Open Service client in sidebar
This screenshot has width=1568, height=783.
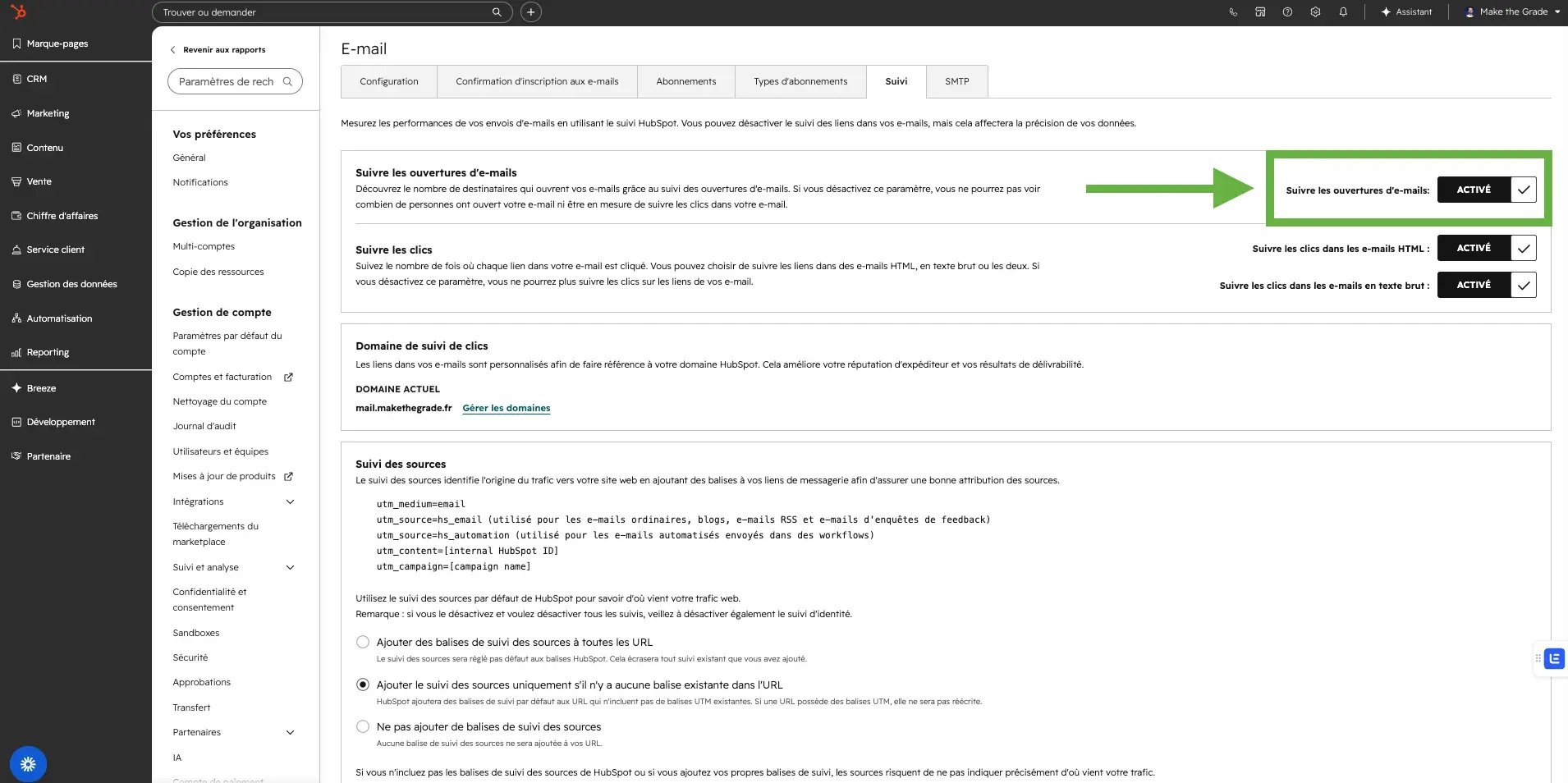pyautogui.click(x=48, y=250)
